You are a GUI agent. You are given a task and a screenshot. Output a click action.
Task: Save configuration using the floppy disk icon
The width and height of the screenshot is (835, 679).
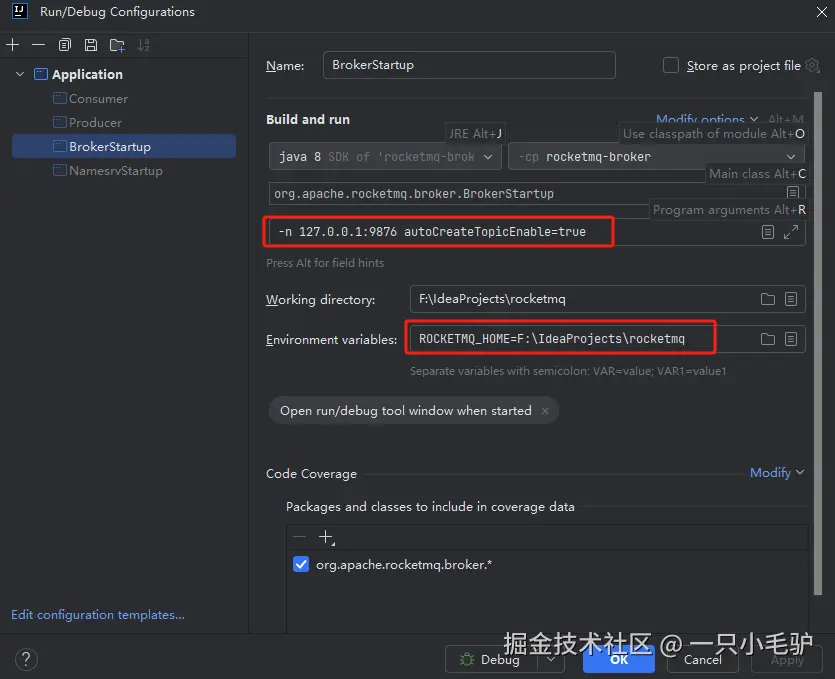91,45
